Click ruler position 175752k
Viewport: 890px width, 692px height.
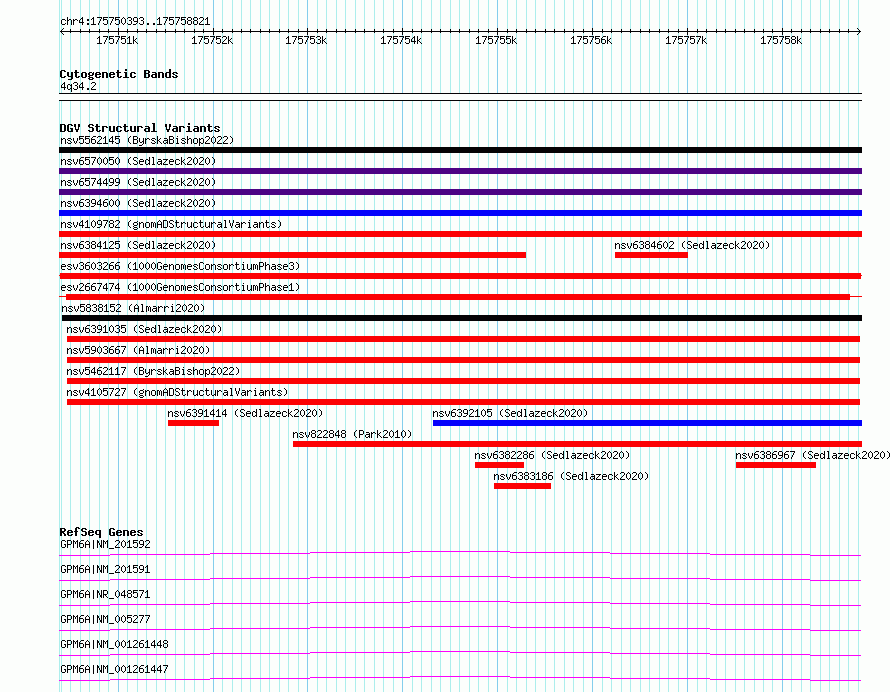pos(212,40)
